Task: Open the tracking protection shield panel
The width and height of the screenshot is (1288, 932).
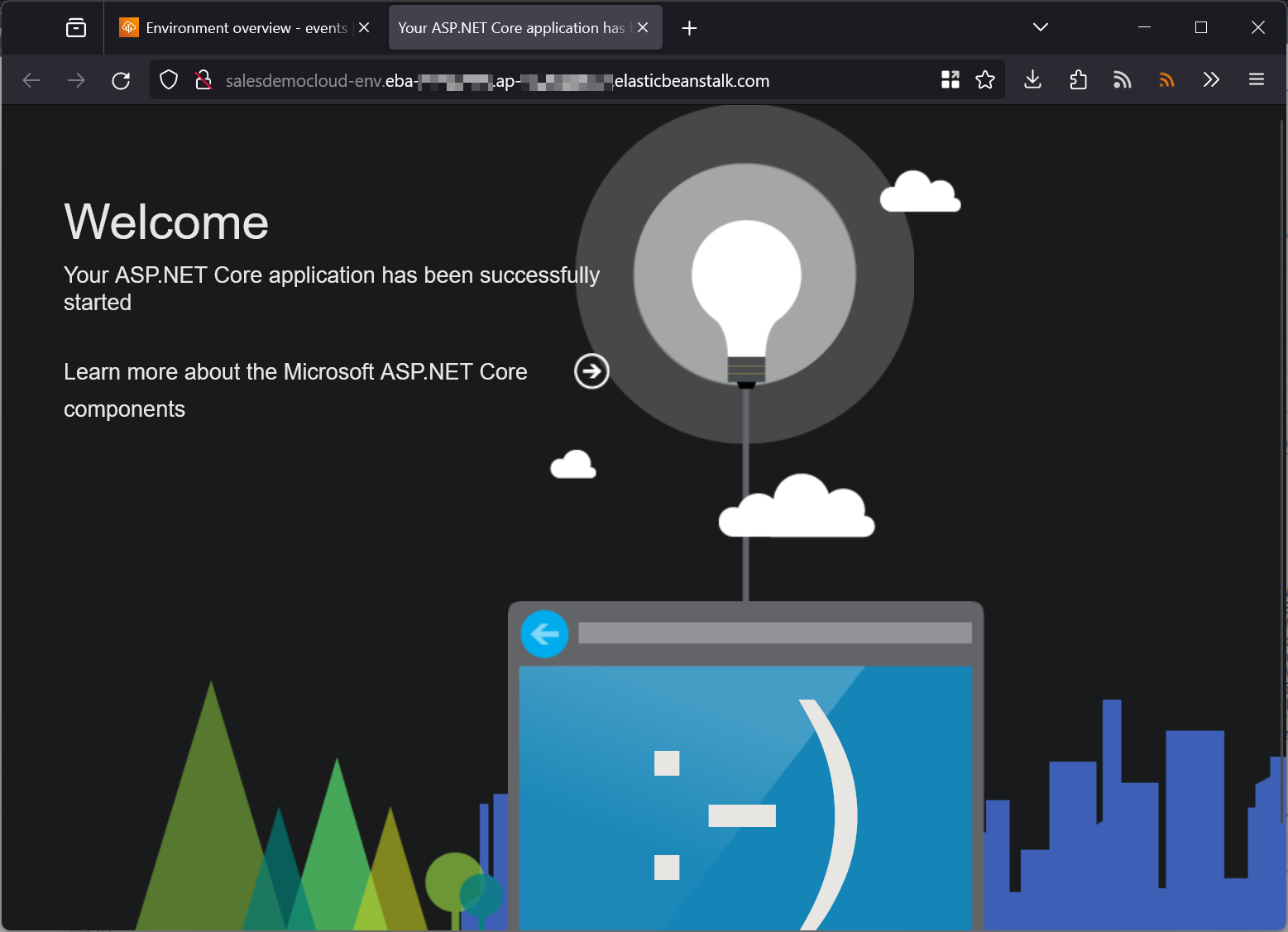Action: (x=168, y=79)
